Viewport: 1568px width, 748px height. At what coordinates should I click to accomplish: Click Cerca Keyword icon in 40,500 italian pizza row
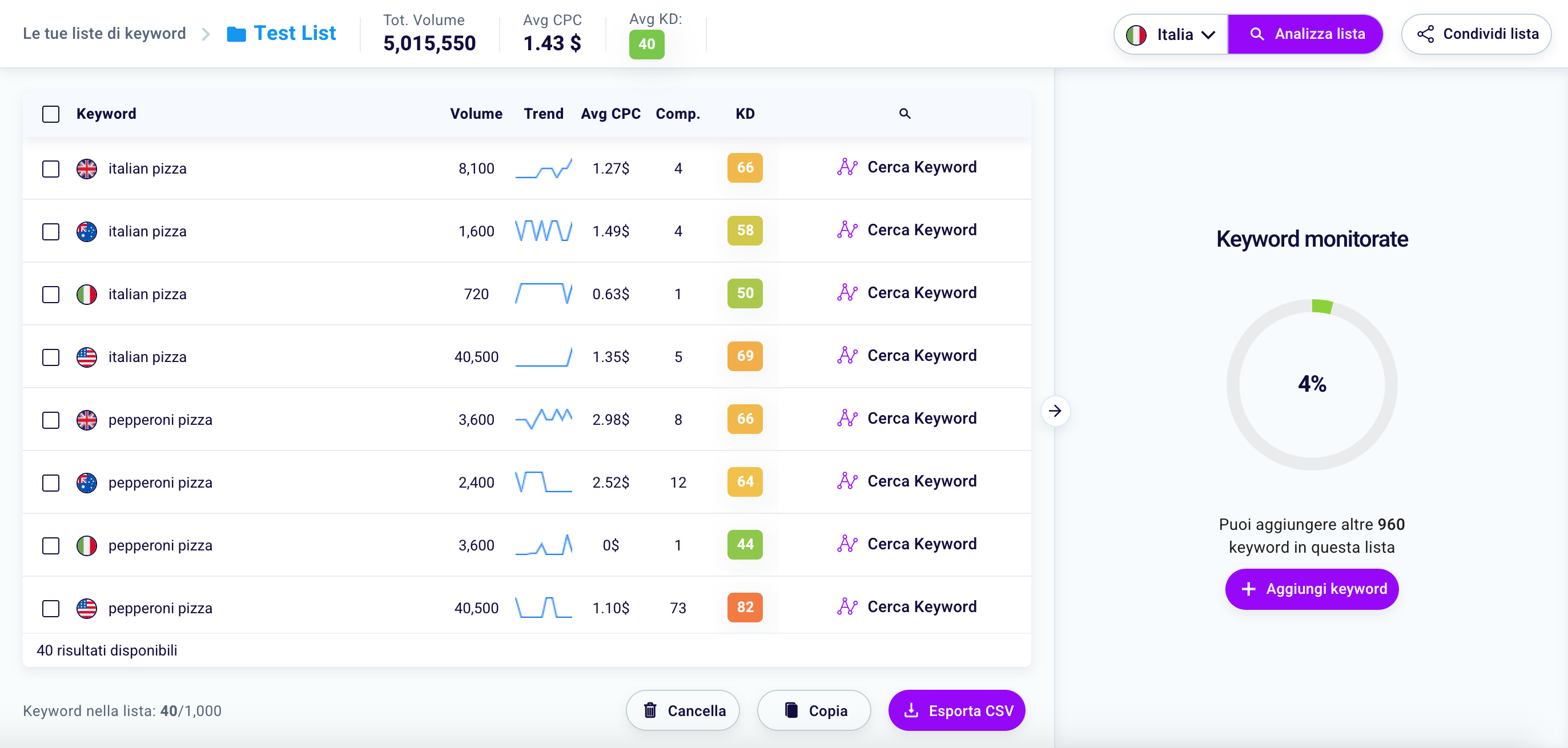click(847, 356)
